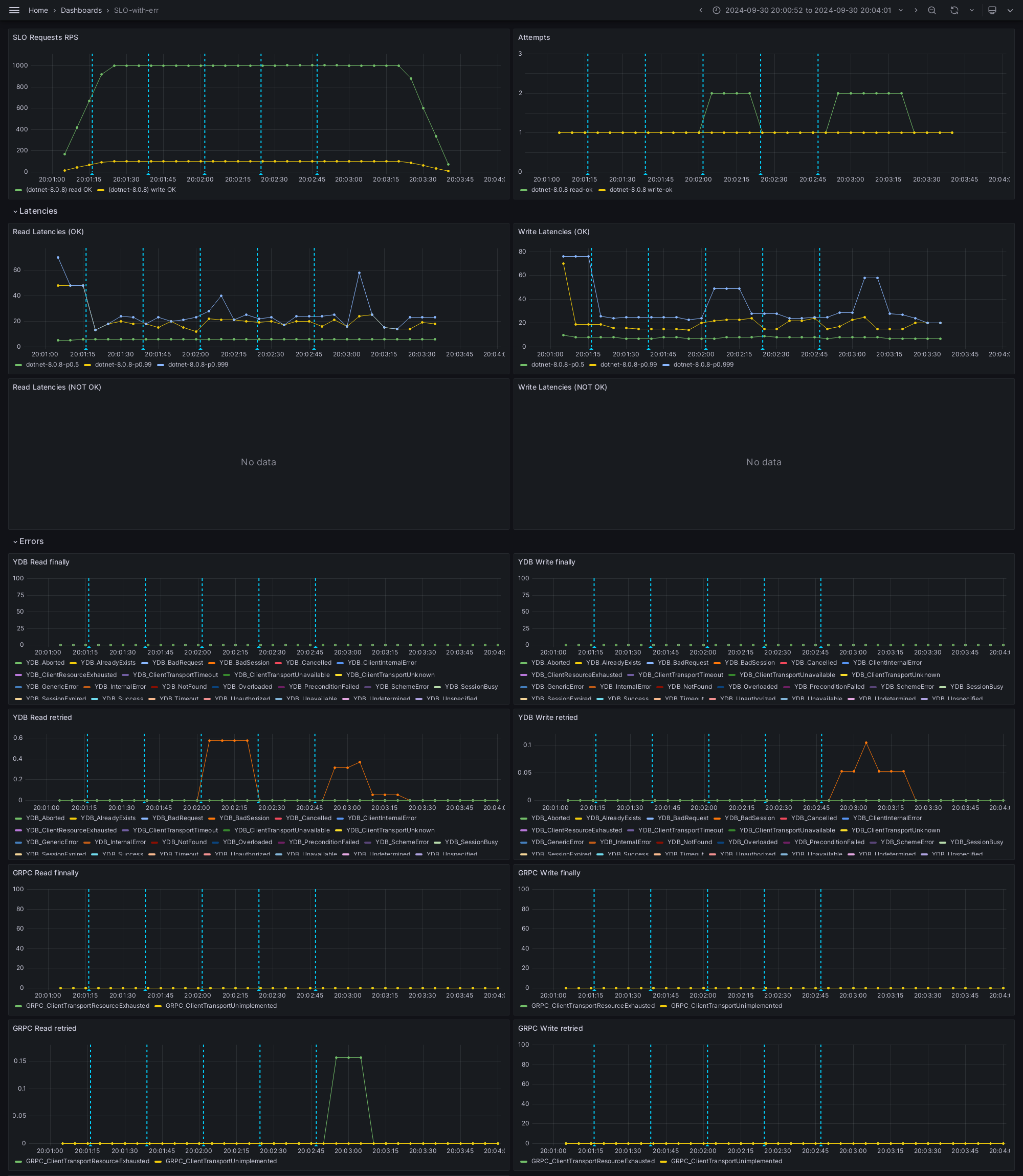
Task: Toggle read-ok series in Attempts legend
Action: pos(562,190)
